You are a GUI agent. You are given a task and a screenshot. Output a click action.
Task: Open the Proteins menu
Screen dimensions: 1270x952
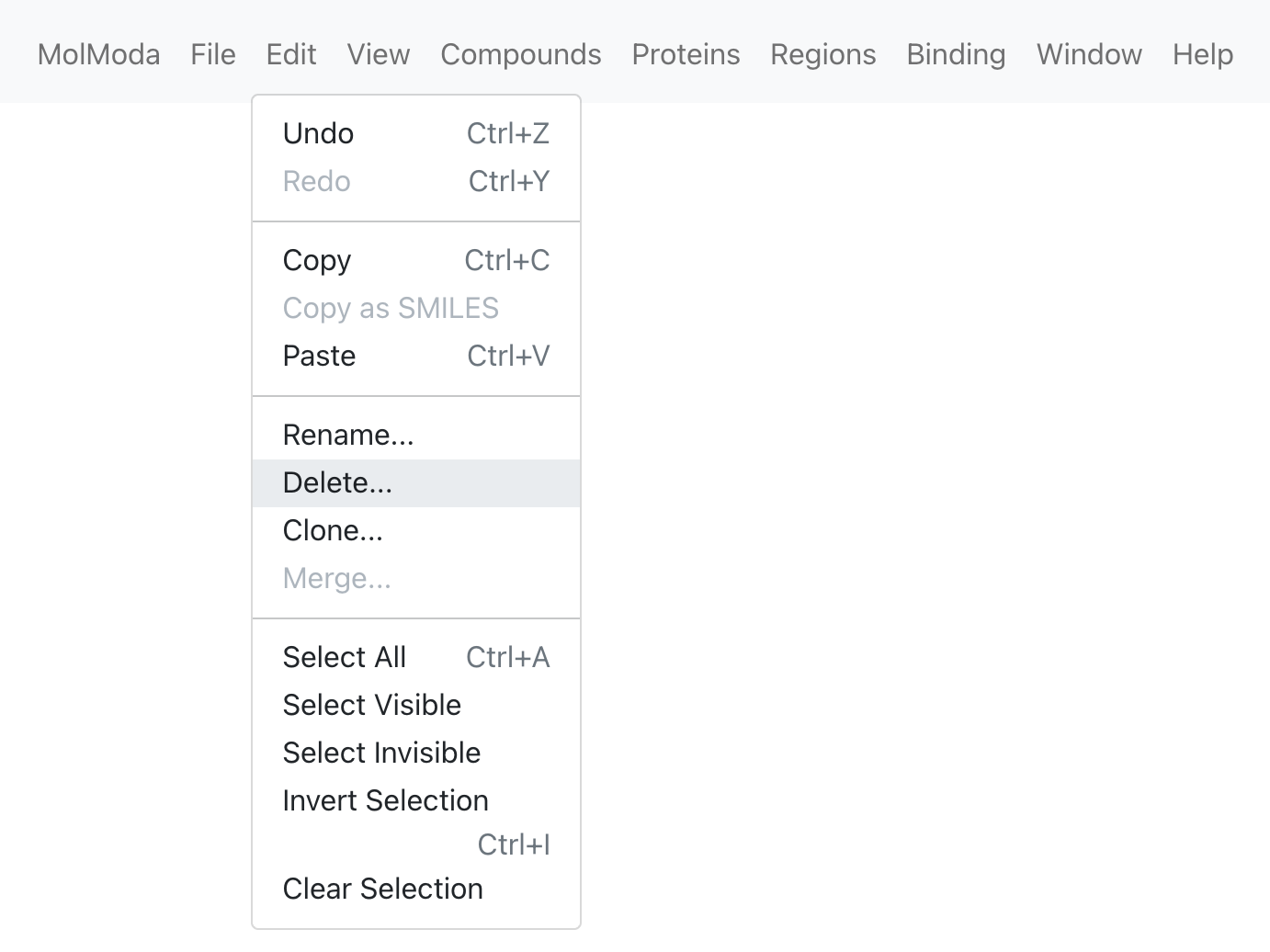pyautogui.click(x=686, y=54)
